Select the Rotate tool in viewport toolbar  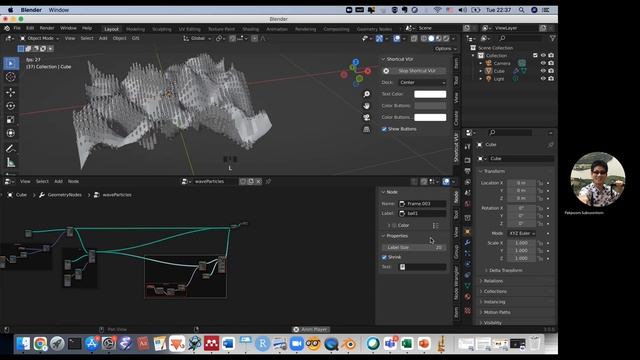click(x=11, y=106)
